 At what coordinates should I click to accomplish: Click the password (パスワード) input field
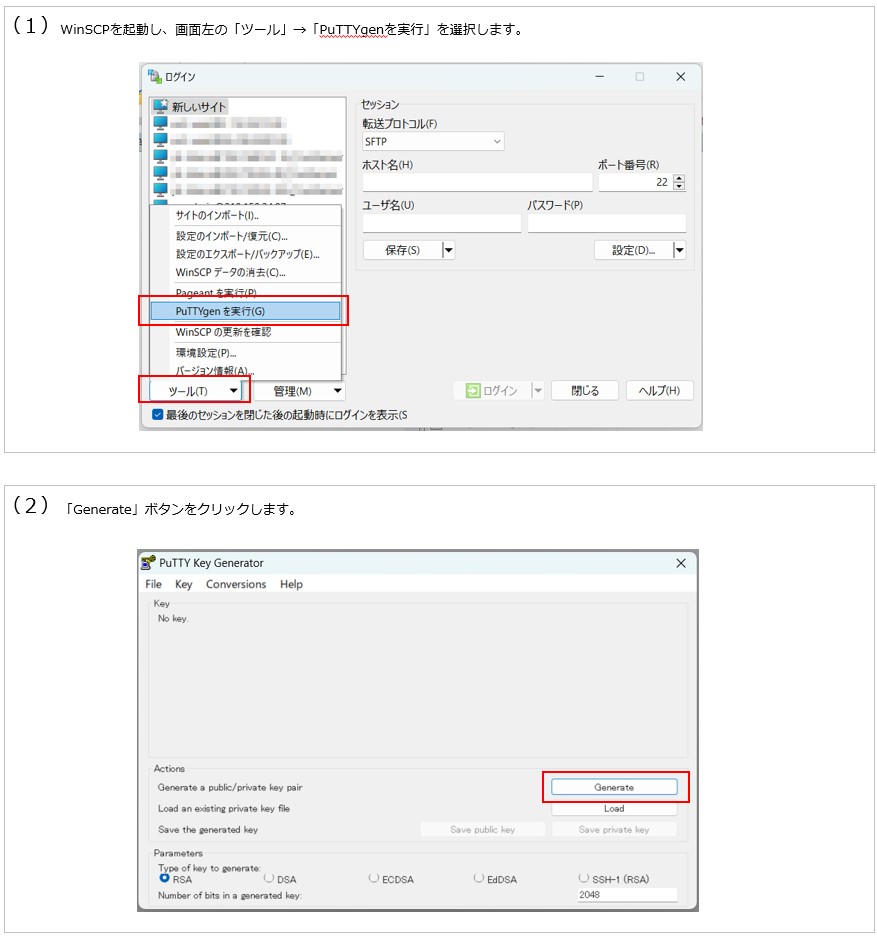[x=606, y=223]
